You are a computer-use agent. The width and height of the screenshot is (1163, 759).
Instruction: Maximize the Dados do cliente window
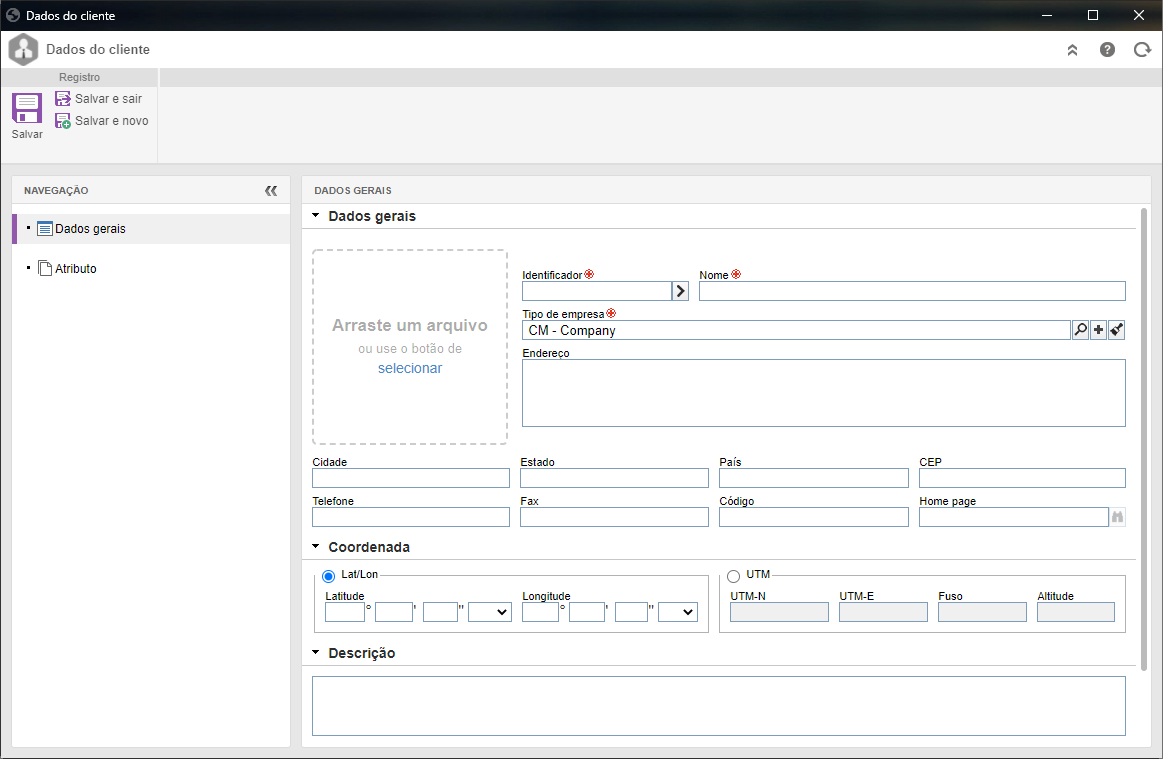tap(1093, 15)
